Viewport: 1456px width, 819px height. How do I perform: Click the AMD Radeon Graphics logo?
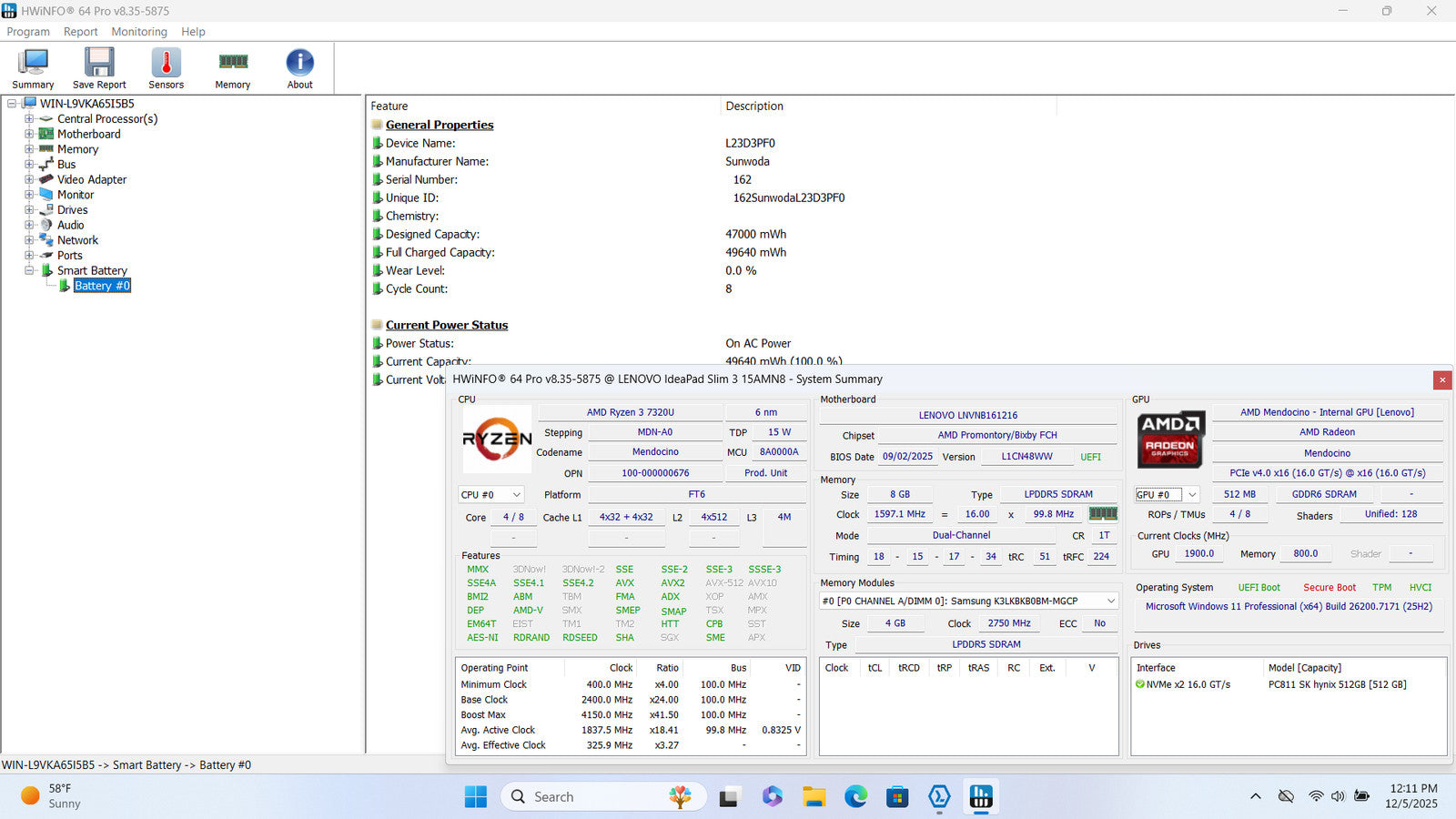click(x=1170, y=439)
